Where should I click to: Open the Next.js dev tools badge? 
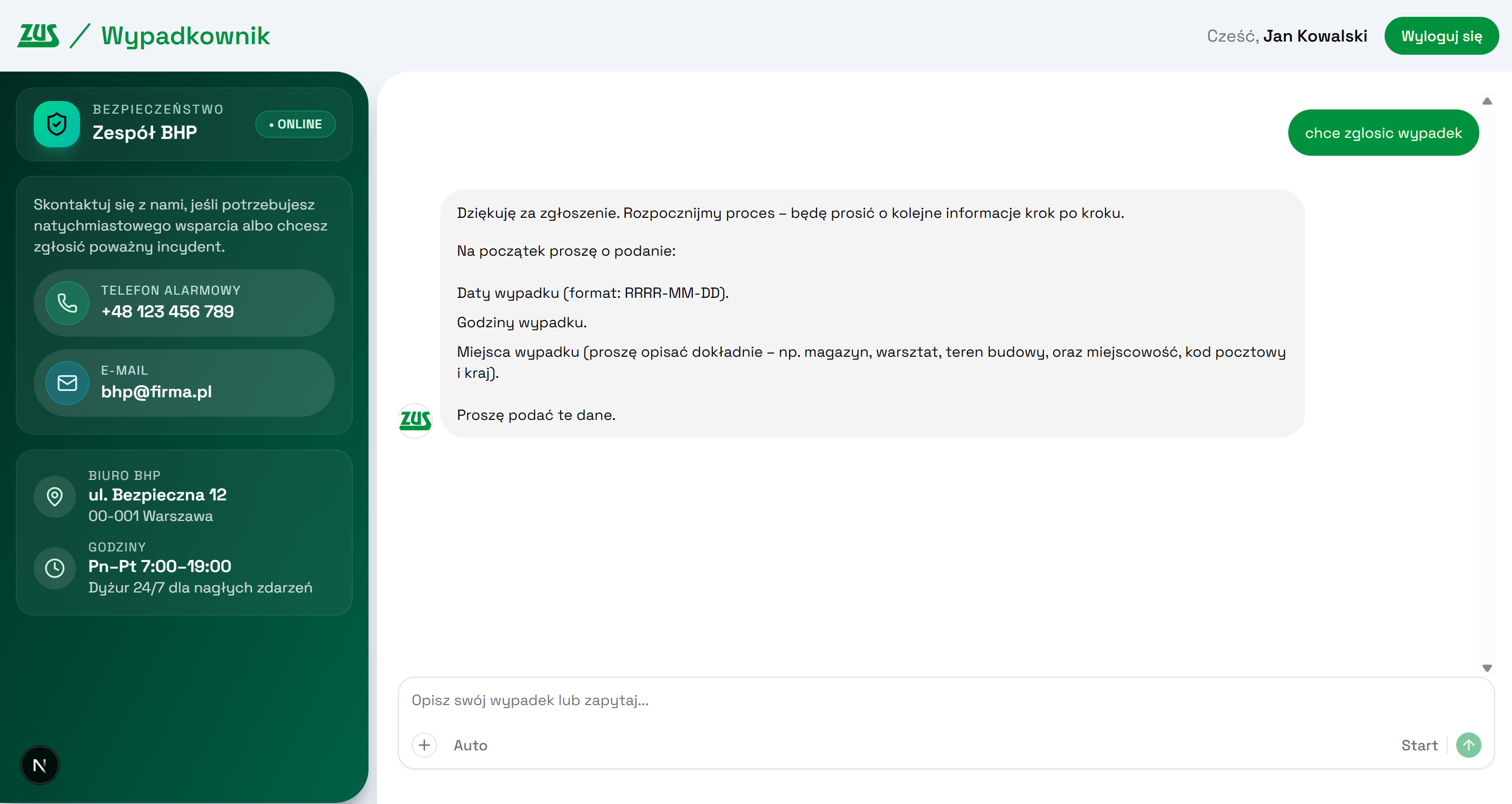(39, 765)
